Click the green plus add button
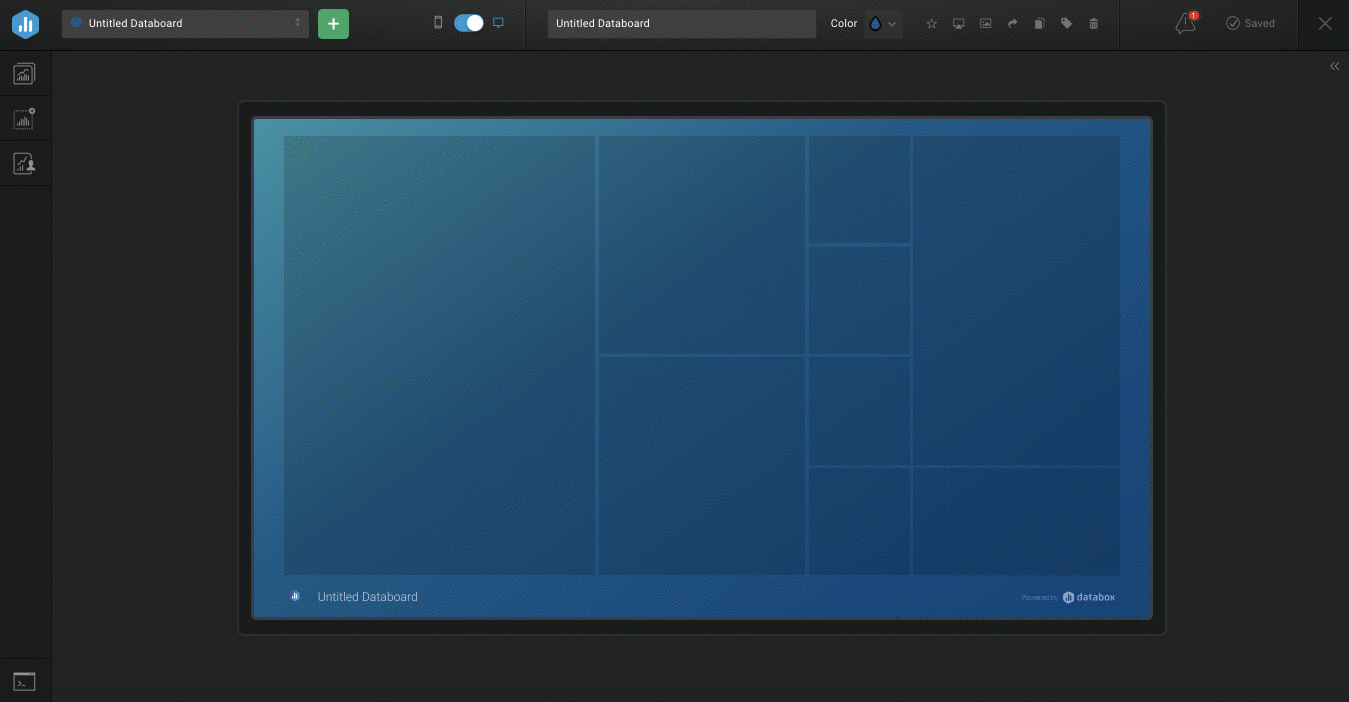The width and height of the screenshot is (1349, 702). [x=333, y=24]
